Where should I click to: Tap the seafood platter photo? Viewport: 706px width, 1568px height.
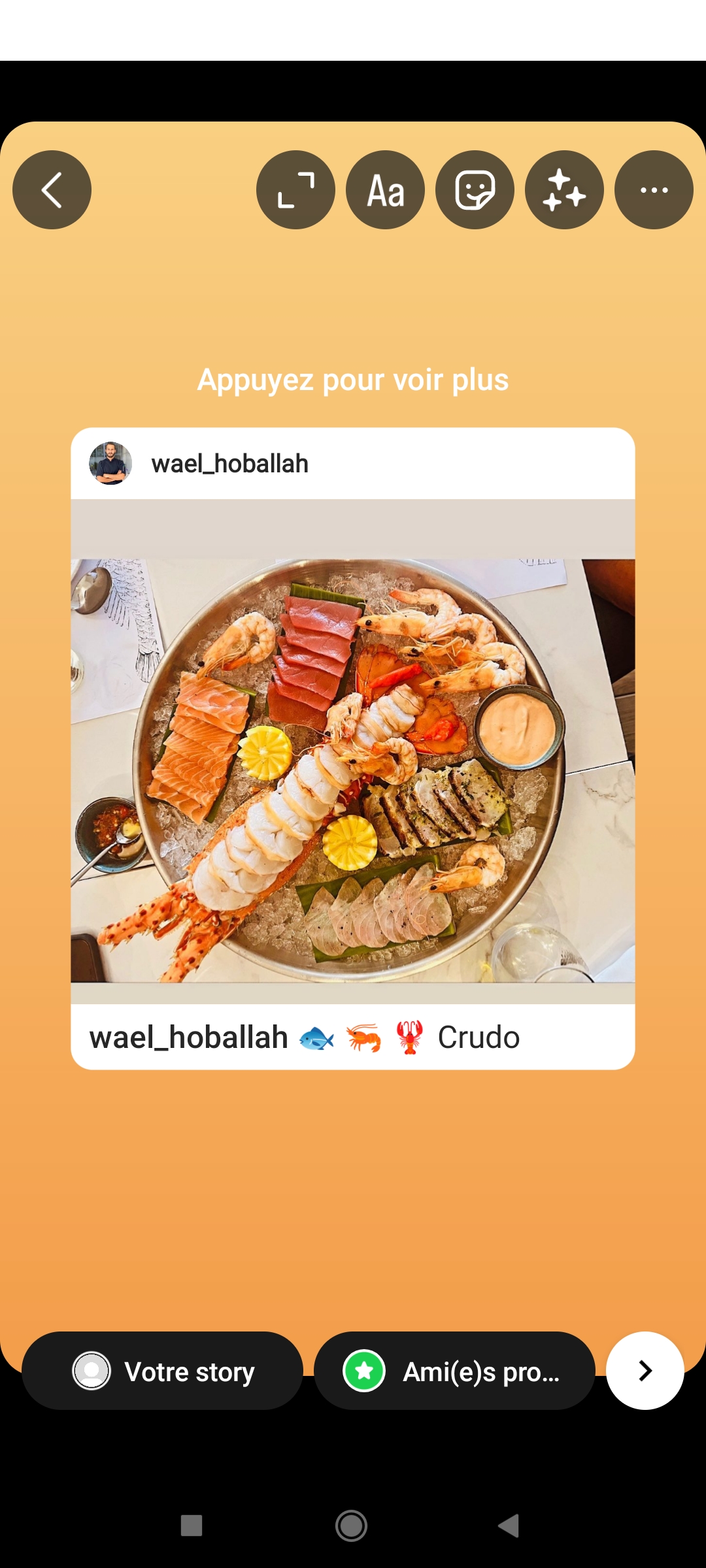coord(353,771)
